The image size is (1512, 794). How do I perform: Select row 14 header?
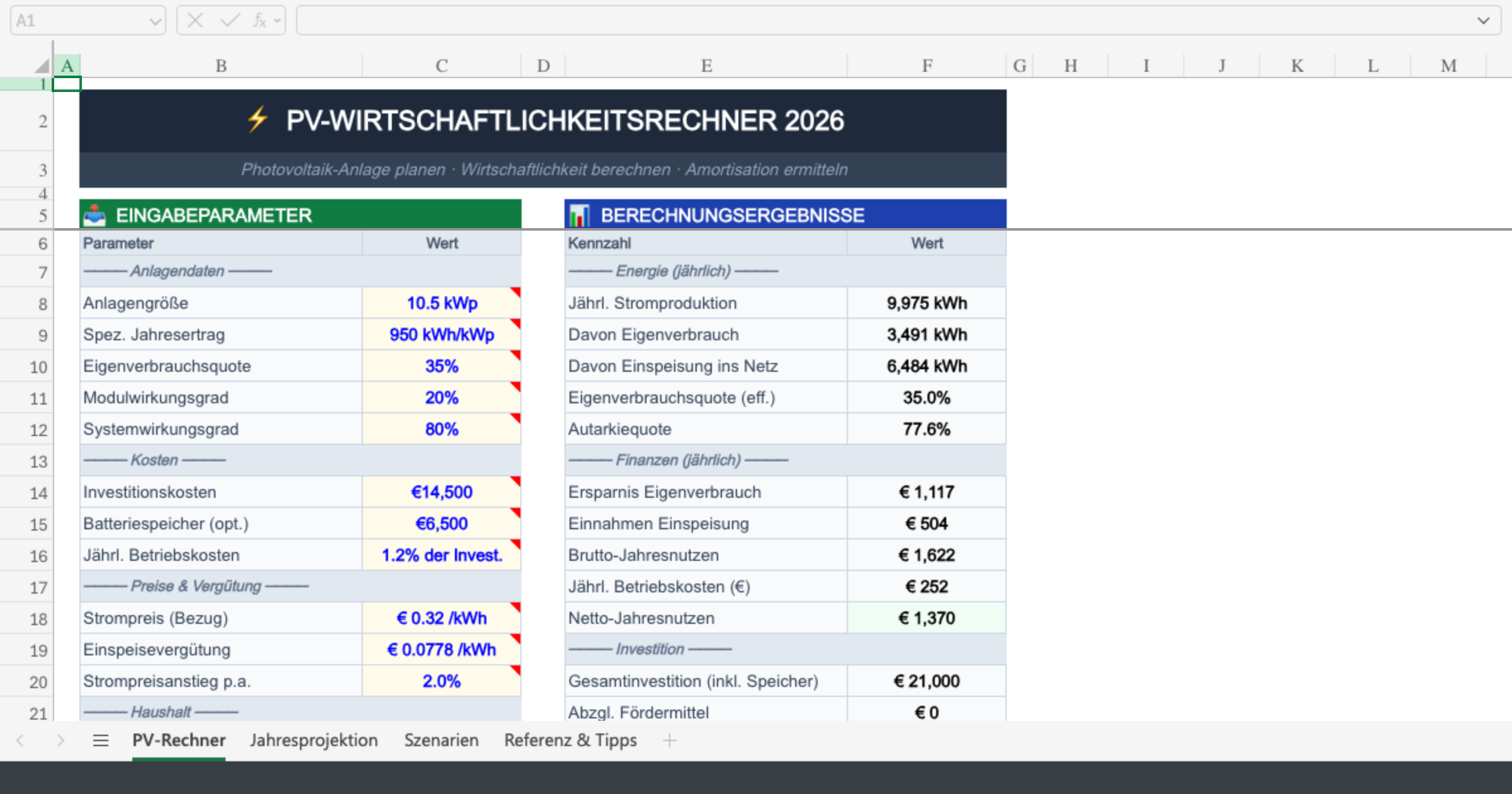coord(26,492)
